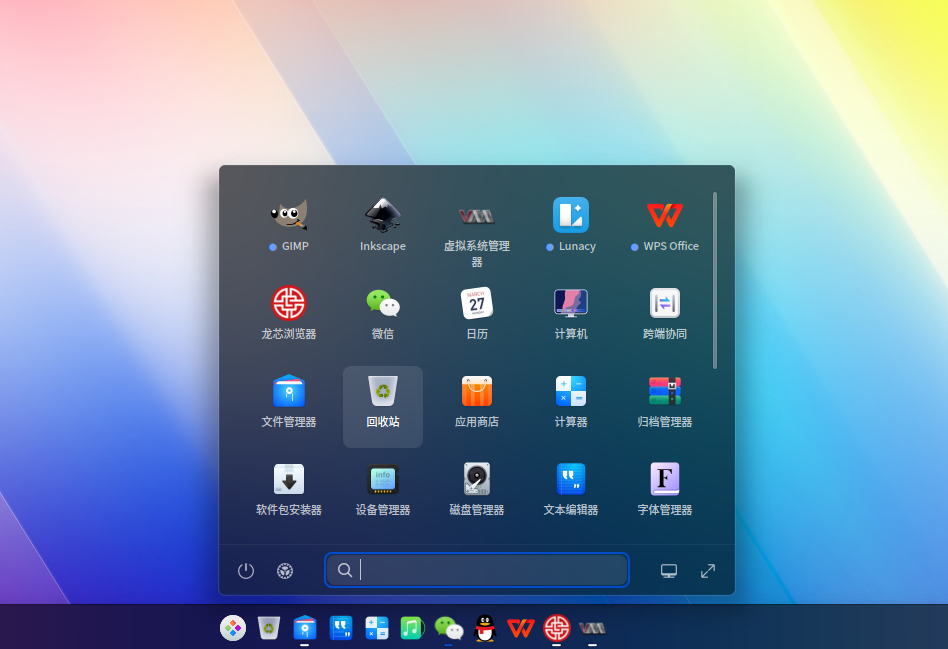Click the launcher button in the dock
This screenshot has width=948, height=649.
point(233,628)
